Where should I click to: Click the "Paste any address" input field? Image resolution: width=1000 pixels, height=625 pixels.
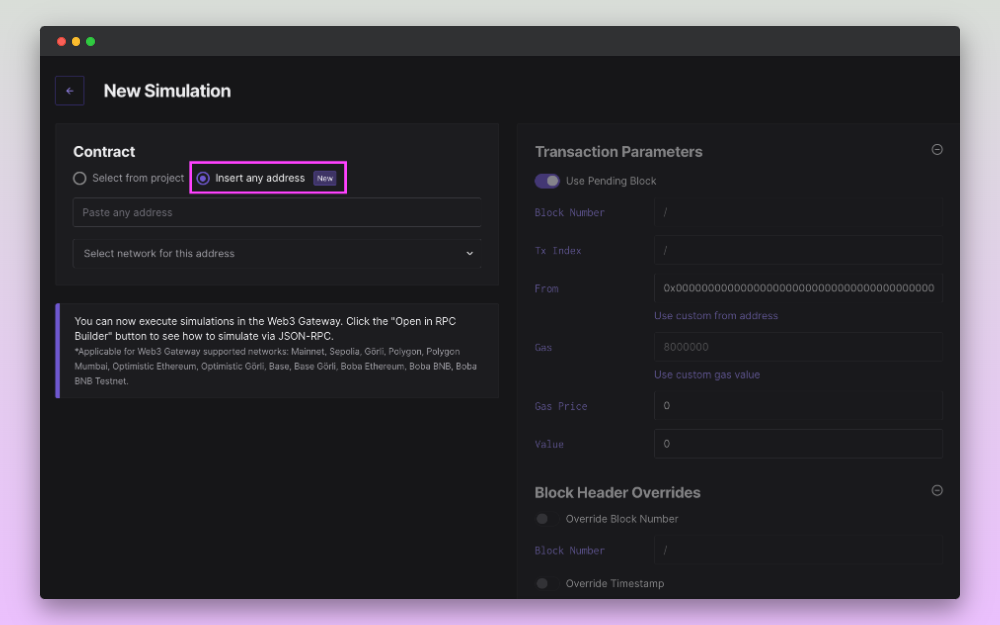(x=277, y=212)
